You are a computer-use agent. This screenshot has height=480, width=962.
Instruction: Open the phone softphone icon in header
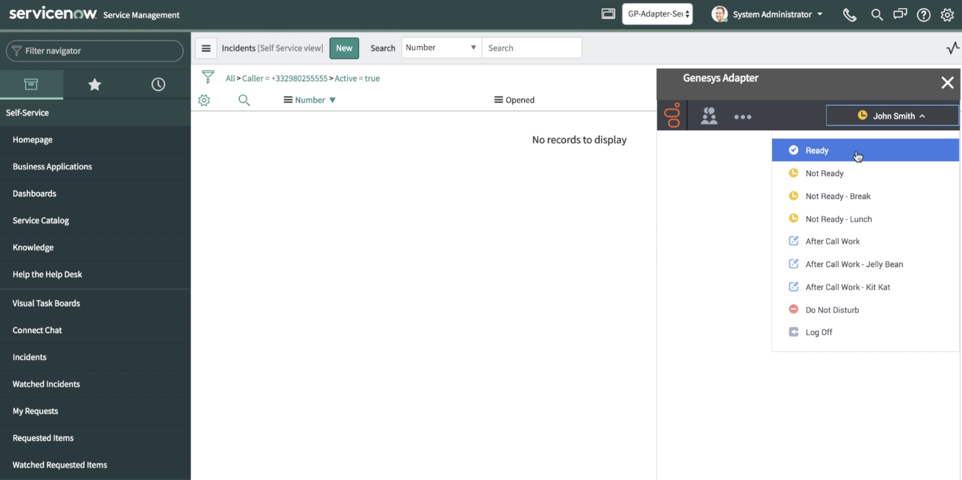click(x=850, y=15)
